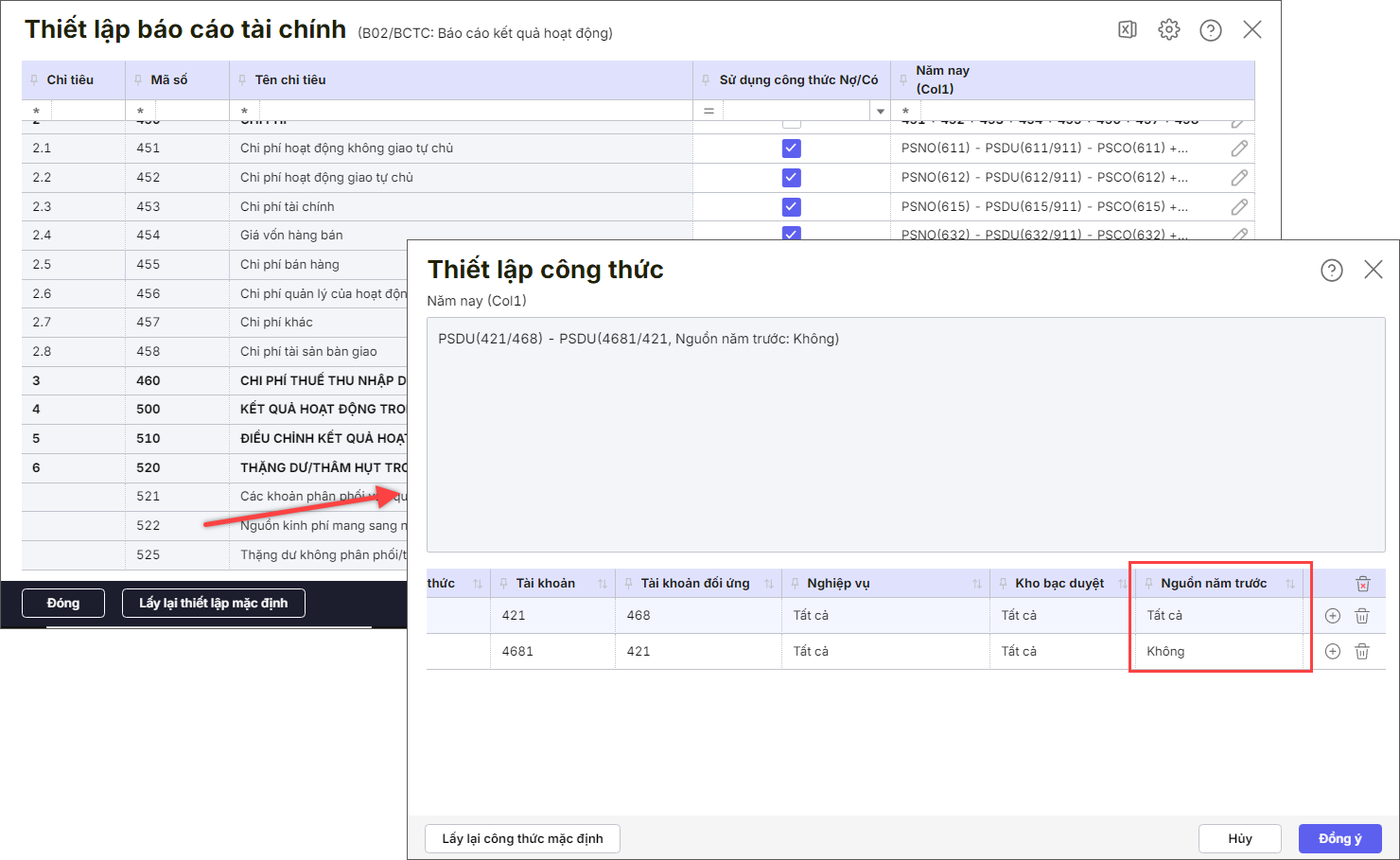Select row Chi phí hoạt động không giao tự chủ

pos(639,149)
